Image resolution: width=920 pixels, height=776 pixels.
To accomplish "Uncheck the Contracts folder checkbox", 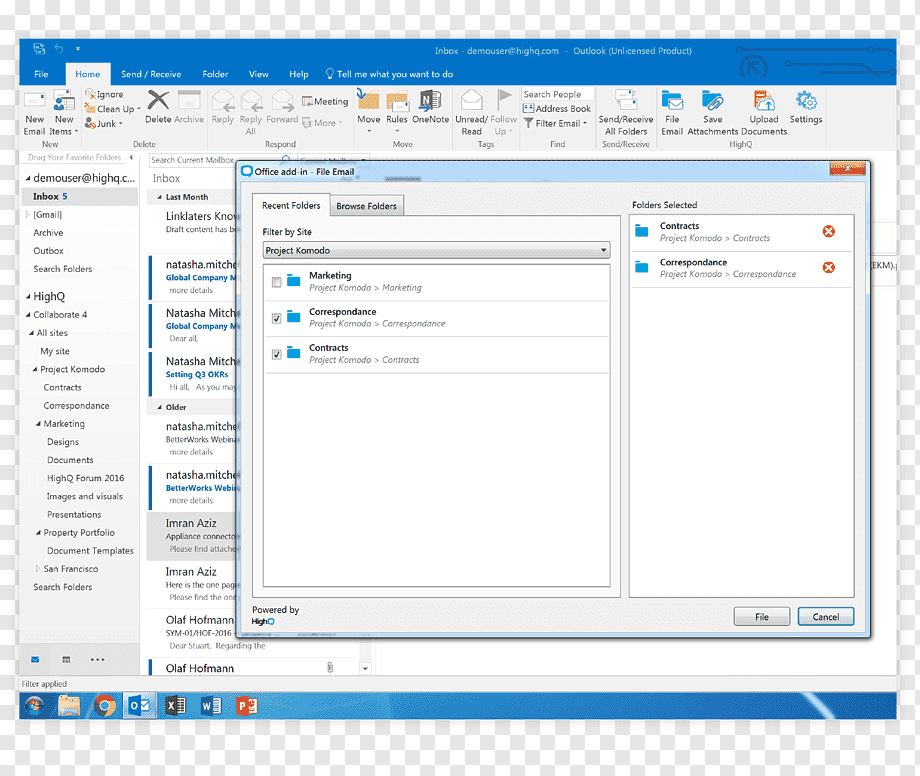I will tap(276, 354).
